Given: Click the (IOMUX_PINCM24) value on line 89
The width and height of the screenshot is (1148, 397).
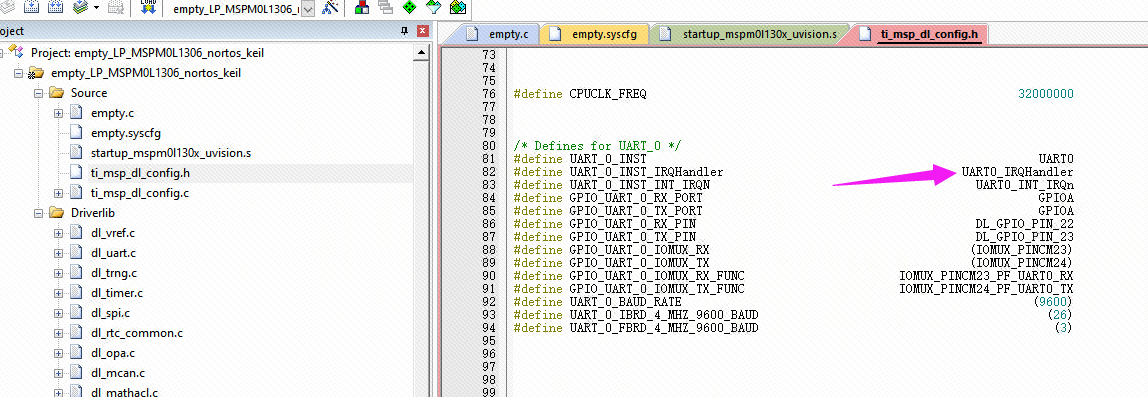Looking at the screenshot, I should tap(1022, 263).
